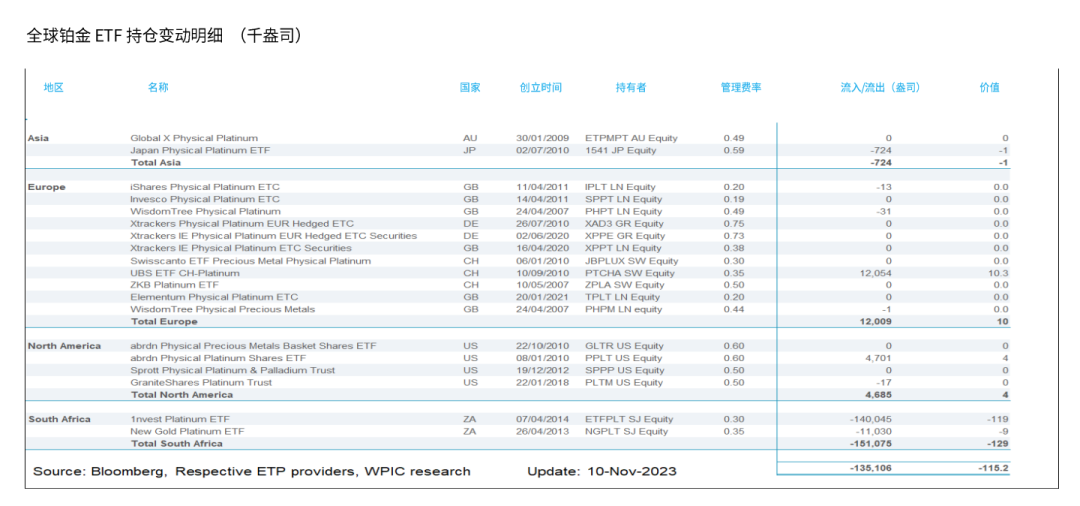Click GLTR US Equity ticker

tap(624, 346)
